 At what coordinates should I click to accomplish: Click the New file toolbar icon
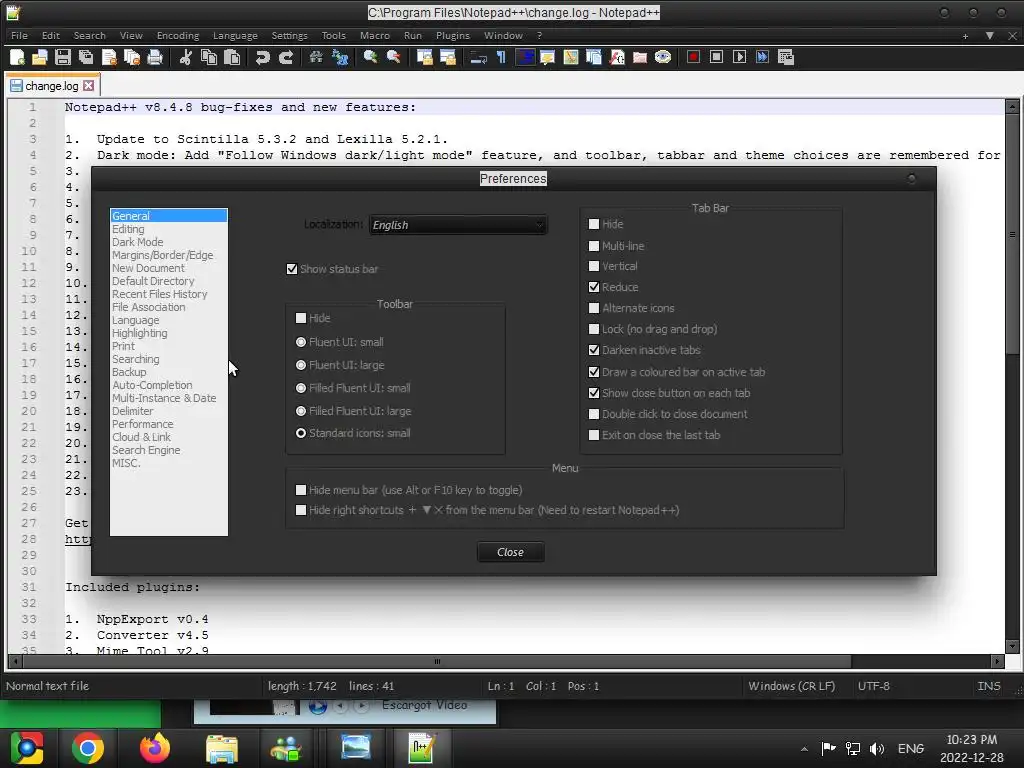tap(17, 57)
